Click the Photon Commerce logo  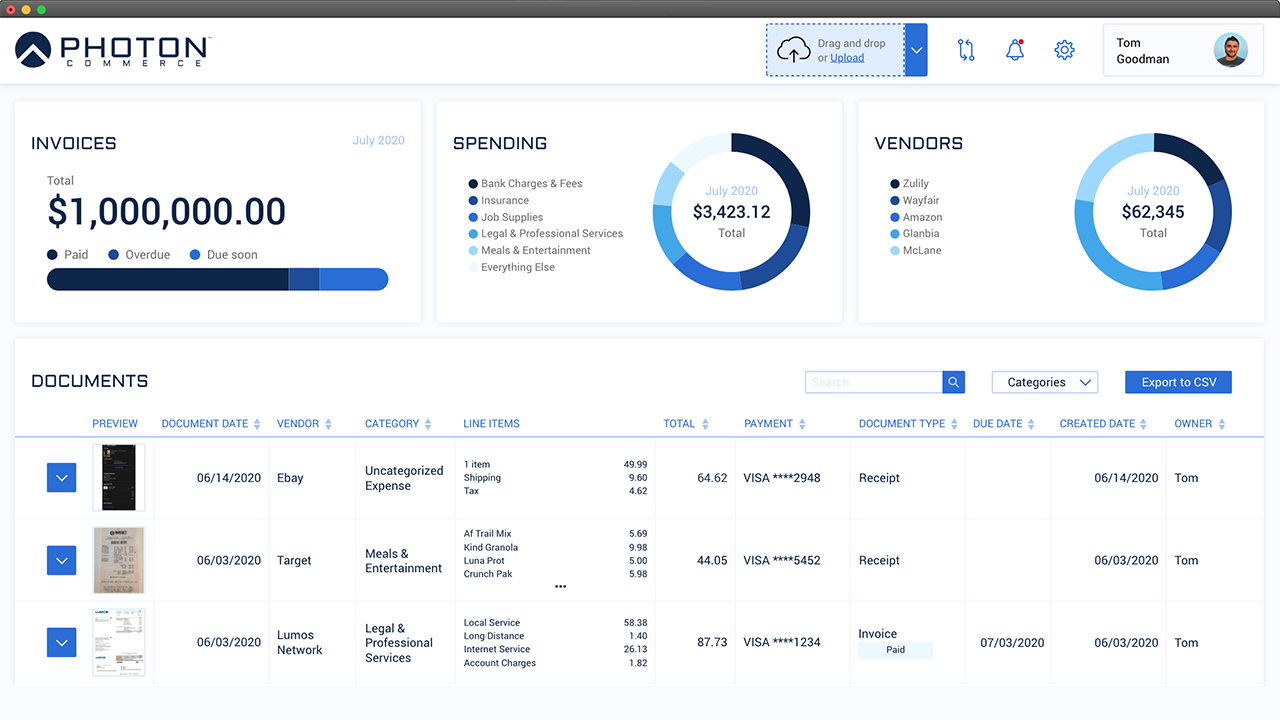click(x=113, y=50)
